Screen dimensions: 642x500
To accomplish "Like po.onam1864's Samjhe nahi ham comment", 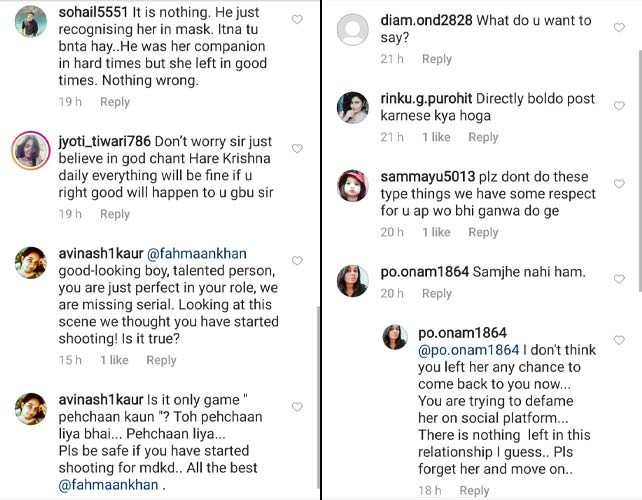I will coord(619,279).
